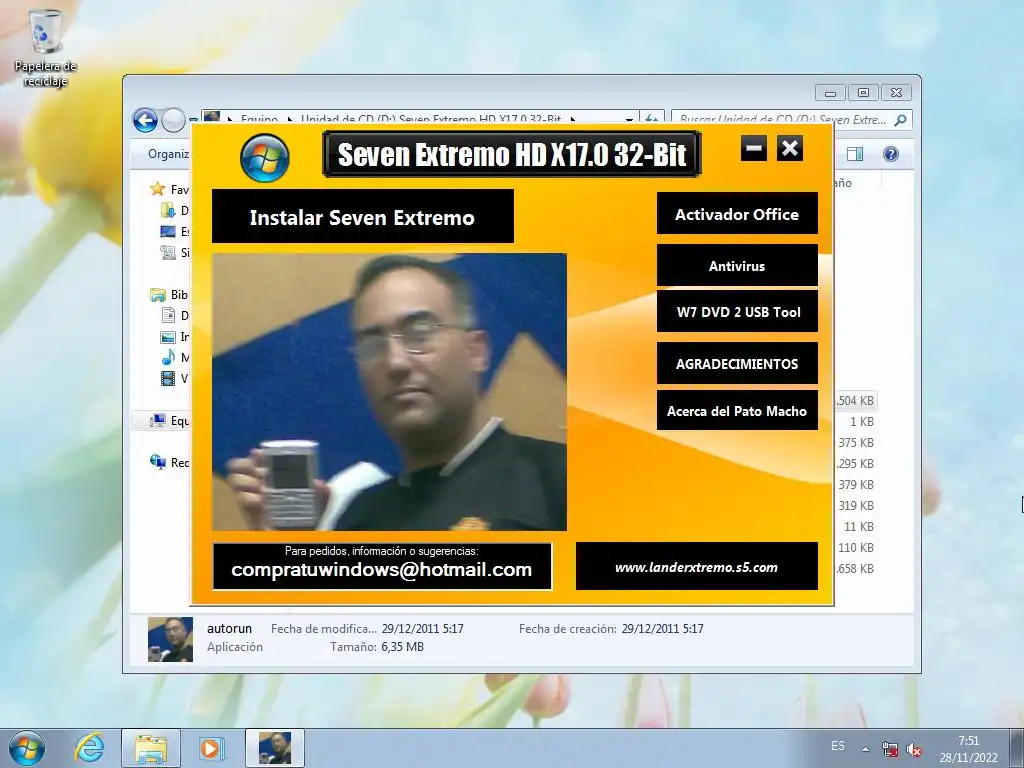Click the 1 KB size cell
The width and height of the screenshot is (1024, 768).
861,421
